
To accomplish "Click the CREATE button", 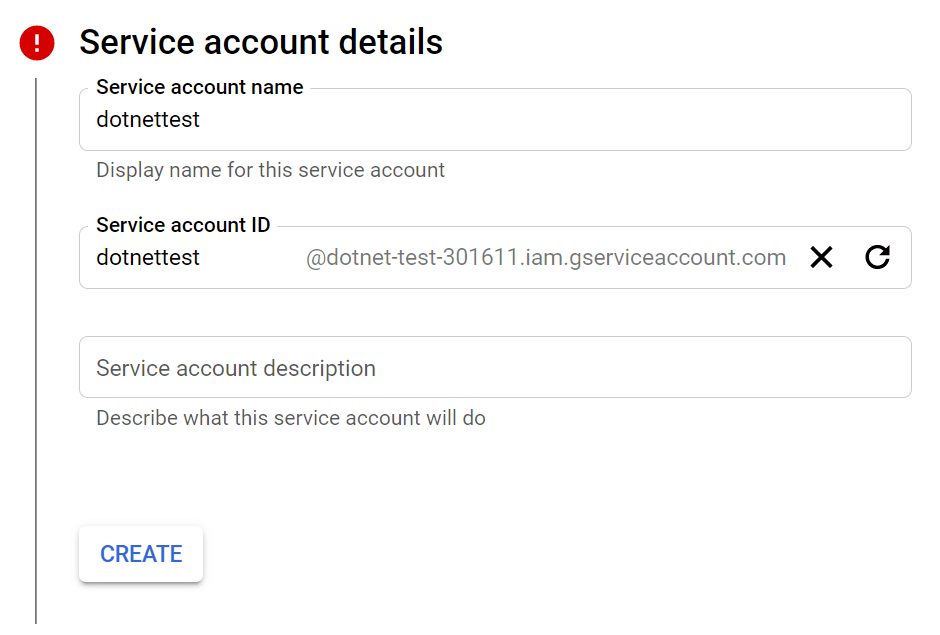I will 140,553.
